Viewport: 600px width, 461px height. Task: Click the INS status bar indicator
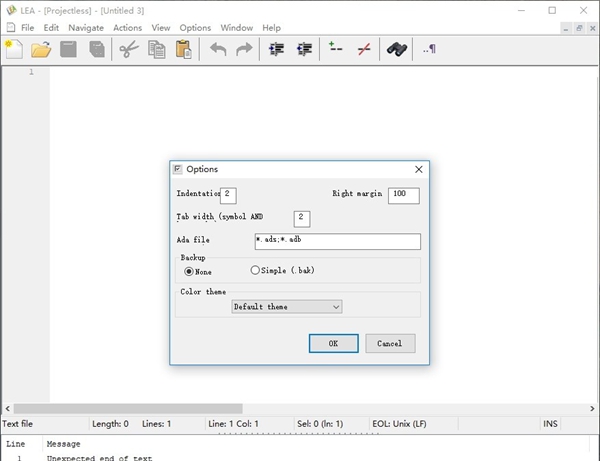pyautogui.click(x=550, y=424)
